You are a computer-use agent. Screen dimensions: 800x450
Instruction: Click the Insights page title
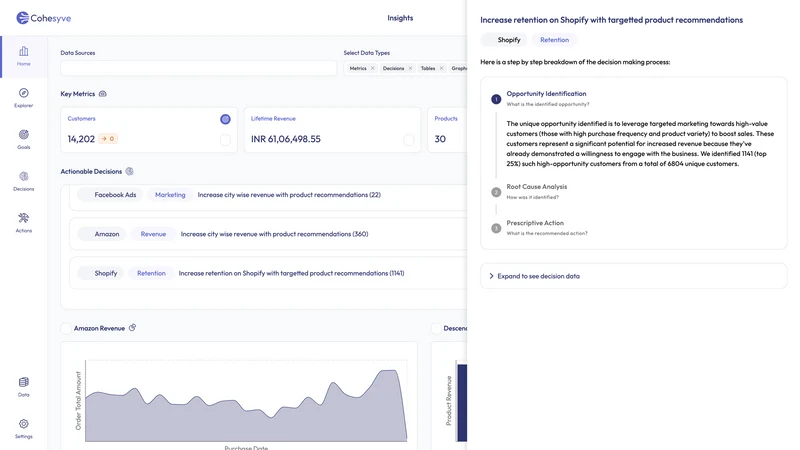click(400, 18)
